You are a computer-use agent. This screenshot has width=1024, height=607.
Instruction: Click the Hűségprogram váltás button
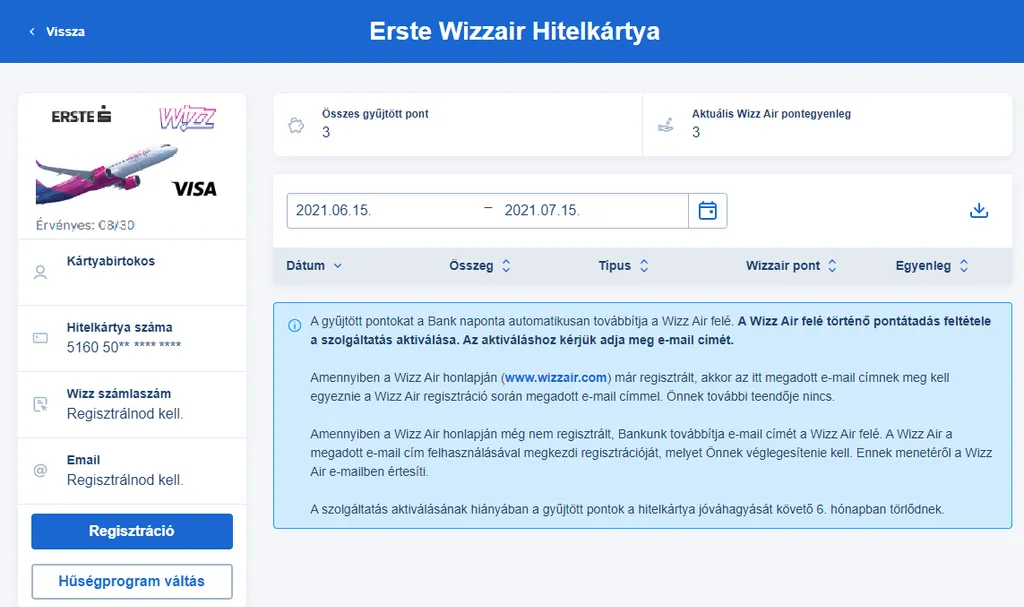tap(132, 582)
